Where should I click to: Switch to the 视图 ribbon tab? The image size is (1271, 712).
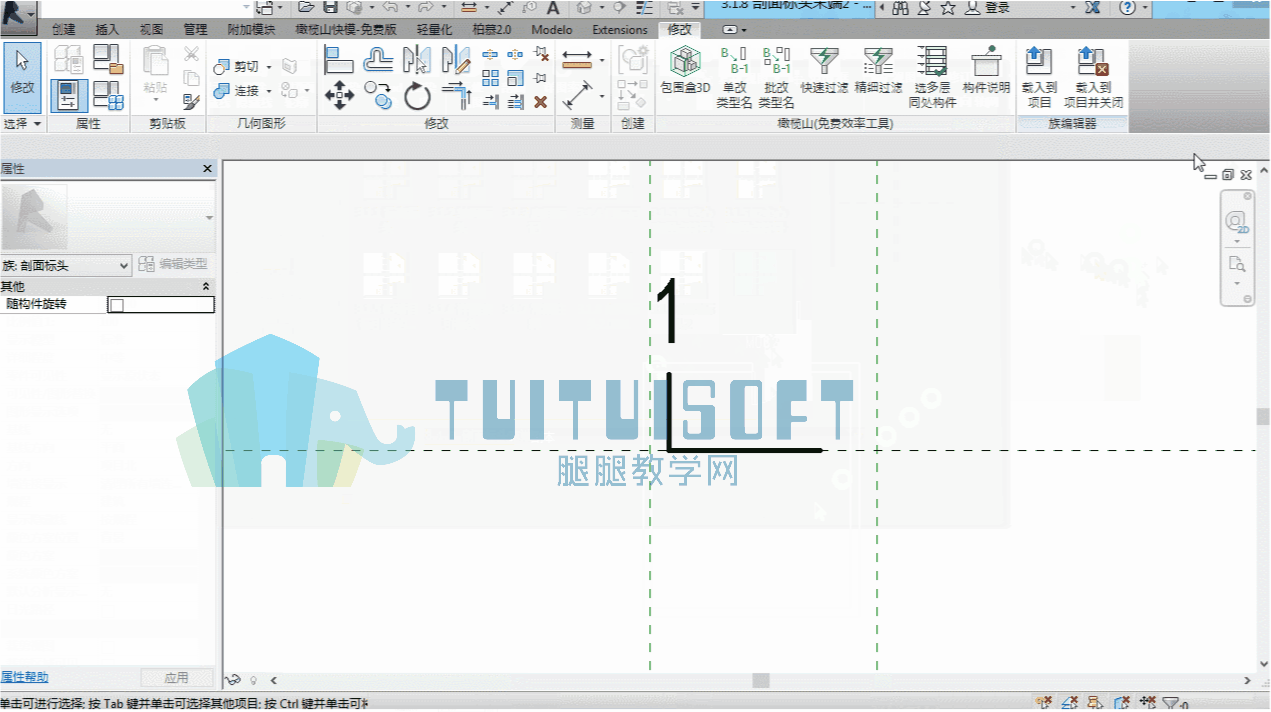pos(151,30)
